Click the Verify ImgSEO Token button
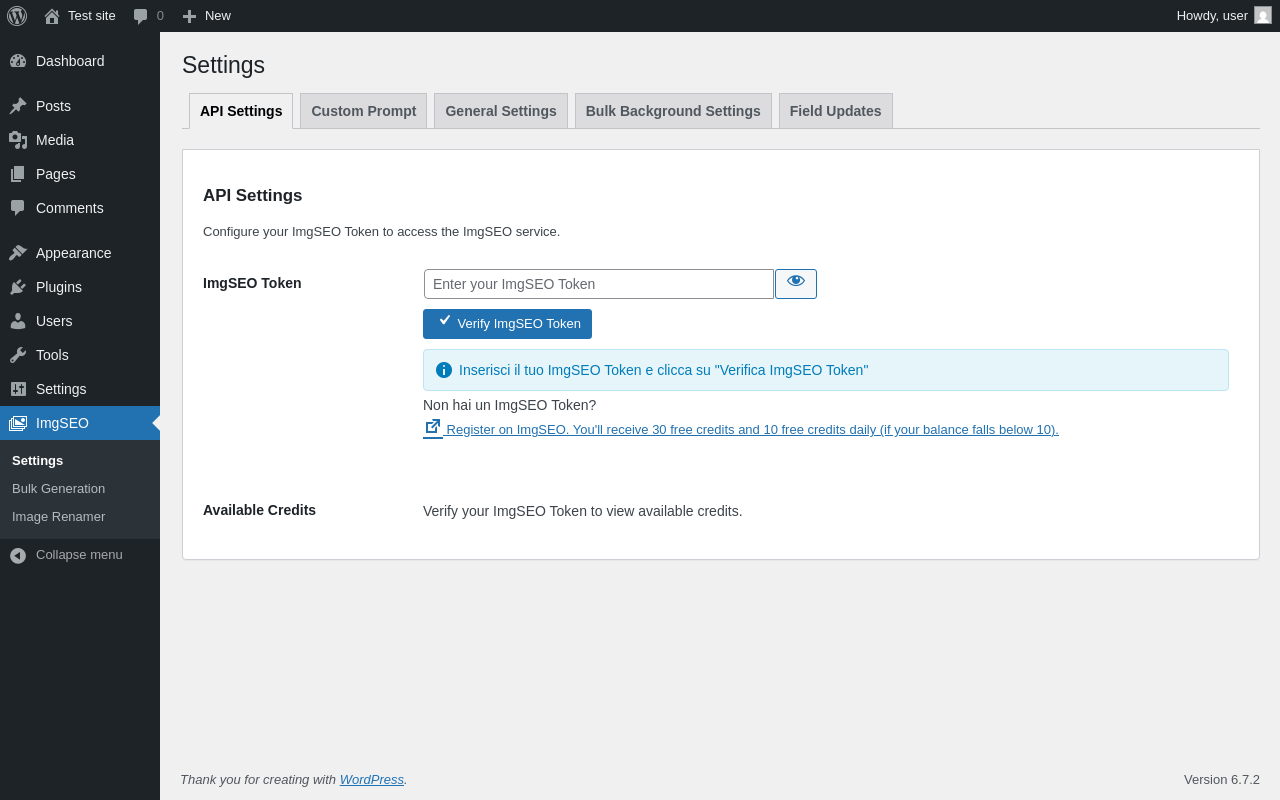This screenshot has height=800, width=1280. point(507,324)
